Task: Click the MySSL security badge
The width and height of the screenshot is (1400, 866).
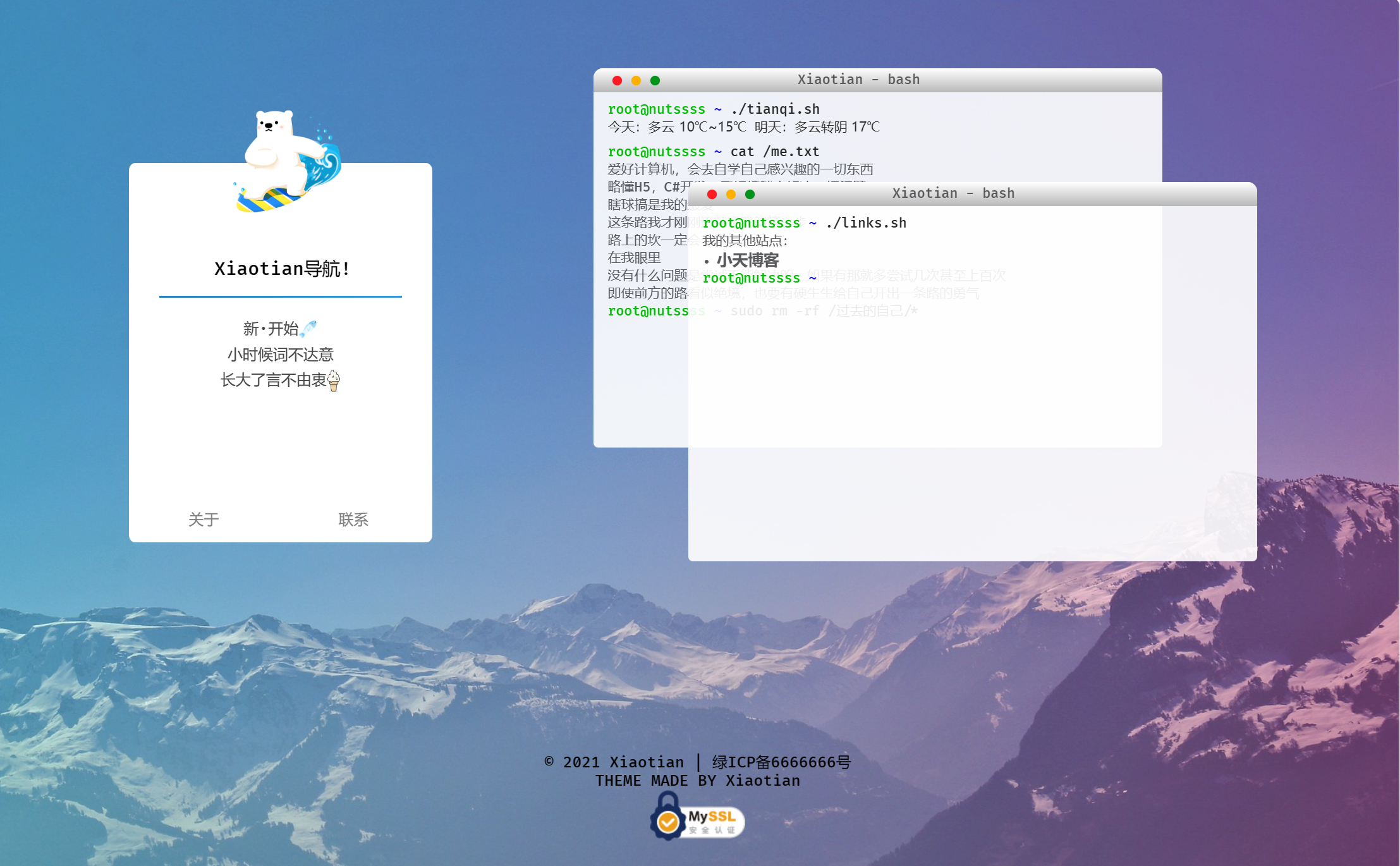Action: pyautogui.click(x=698, y=817)
